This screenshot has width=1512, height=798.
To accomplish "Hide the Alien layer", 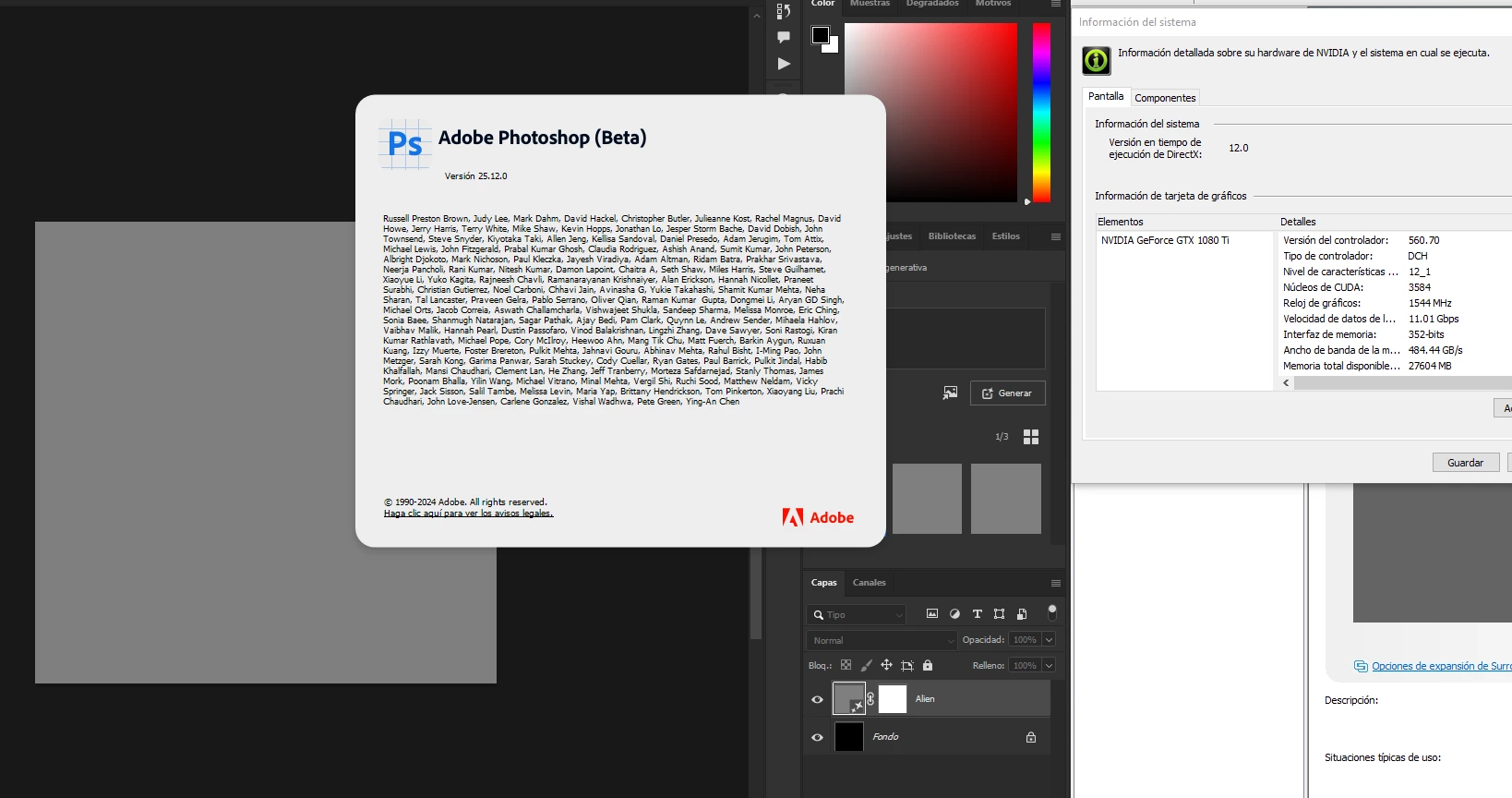I will [x=817, y=699].
